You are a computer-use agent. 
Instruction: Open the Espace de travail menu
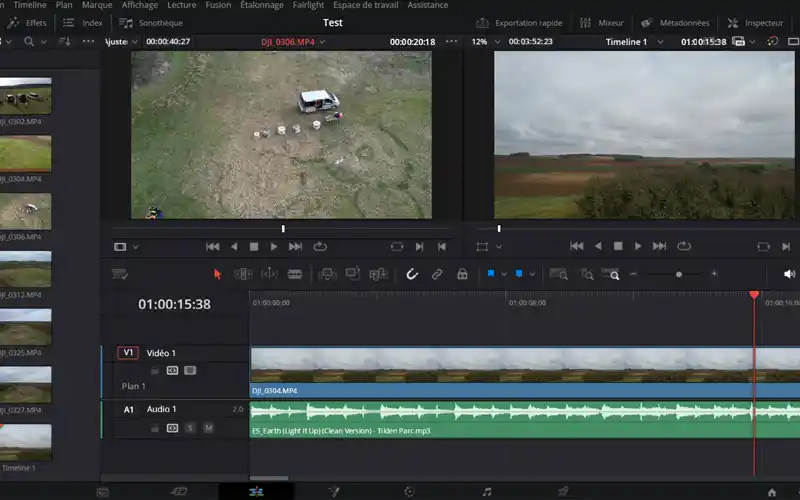366,5
